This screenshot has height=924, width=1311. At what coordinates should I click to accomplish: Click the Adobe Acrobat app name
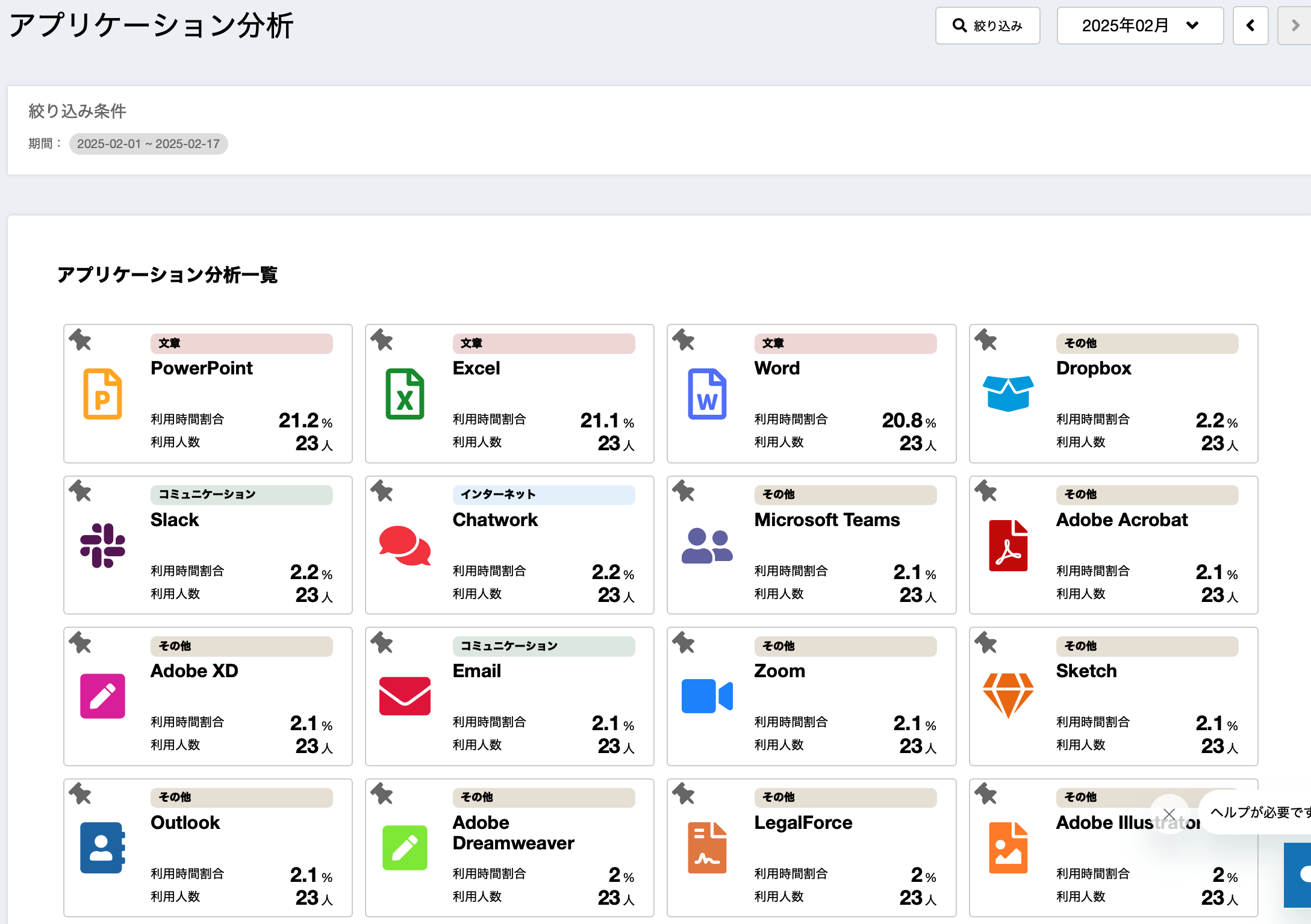tap(1122, 520)
